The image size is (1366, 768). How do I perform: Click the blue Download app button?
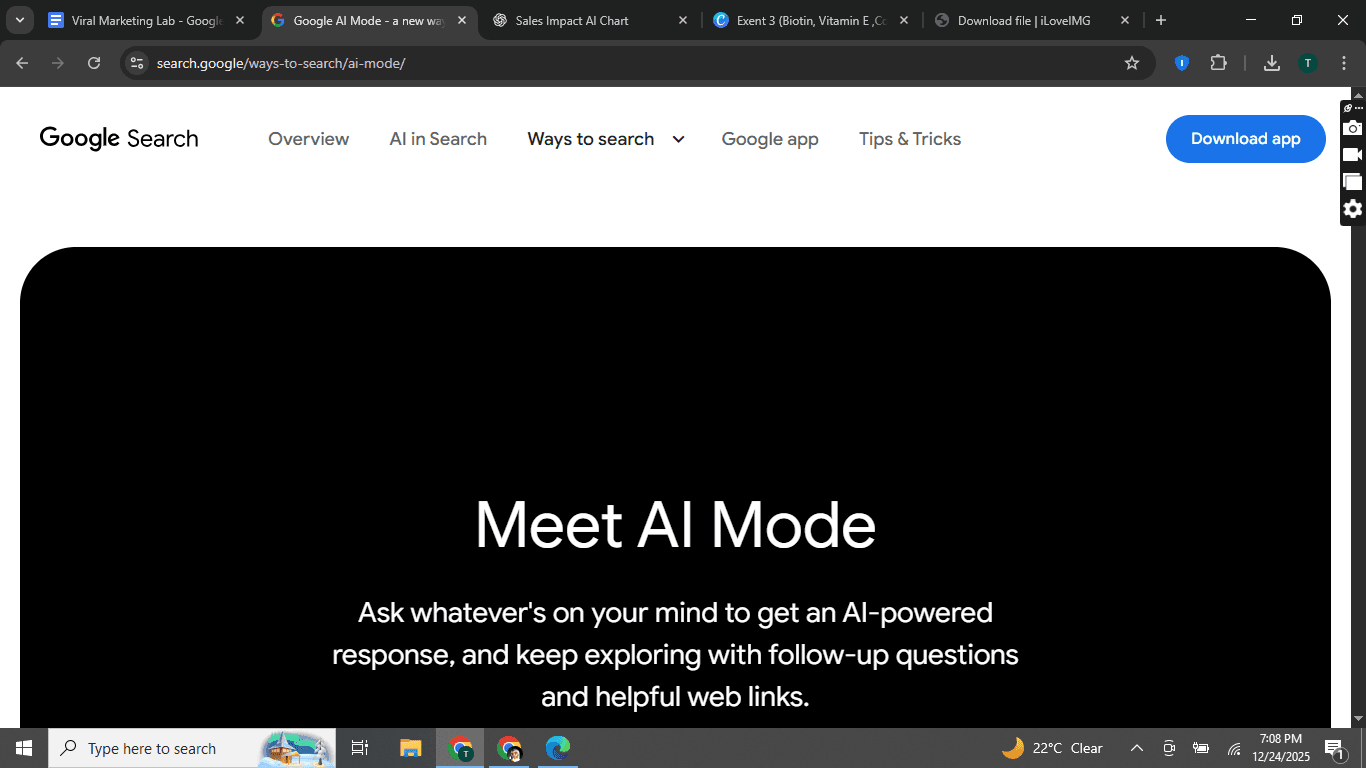[x=1245, y=139]
